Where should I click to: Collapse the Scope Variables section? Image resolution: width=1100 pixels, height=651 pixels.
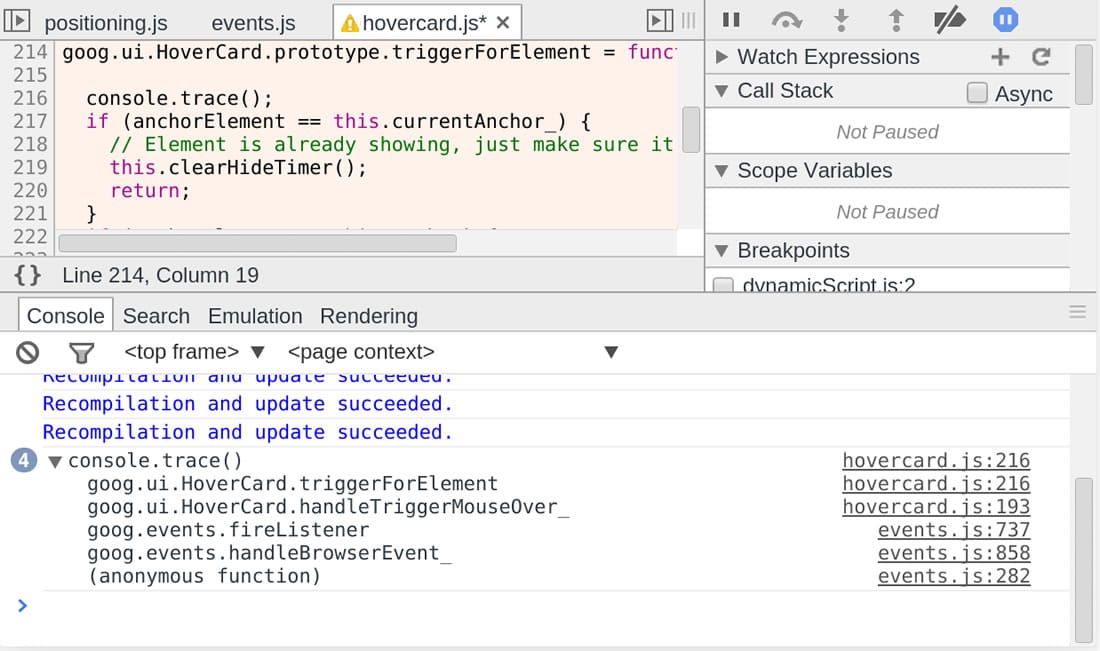[x=722, y=171]
